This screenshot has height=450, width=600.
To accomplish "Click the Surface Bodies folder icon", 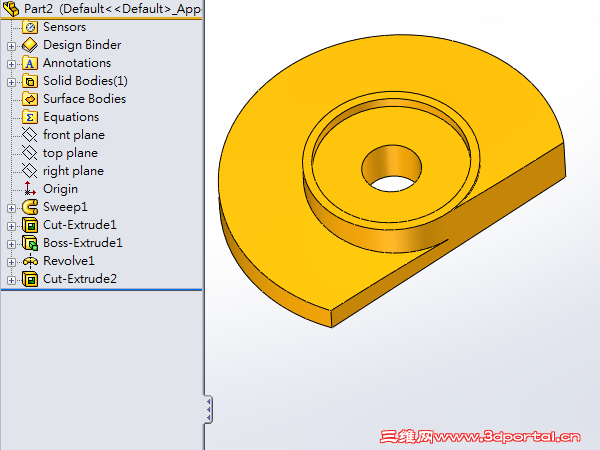I will [x=30, y=99].
